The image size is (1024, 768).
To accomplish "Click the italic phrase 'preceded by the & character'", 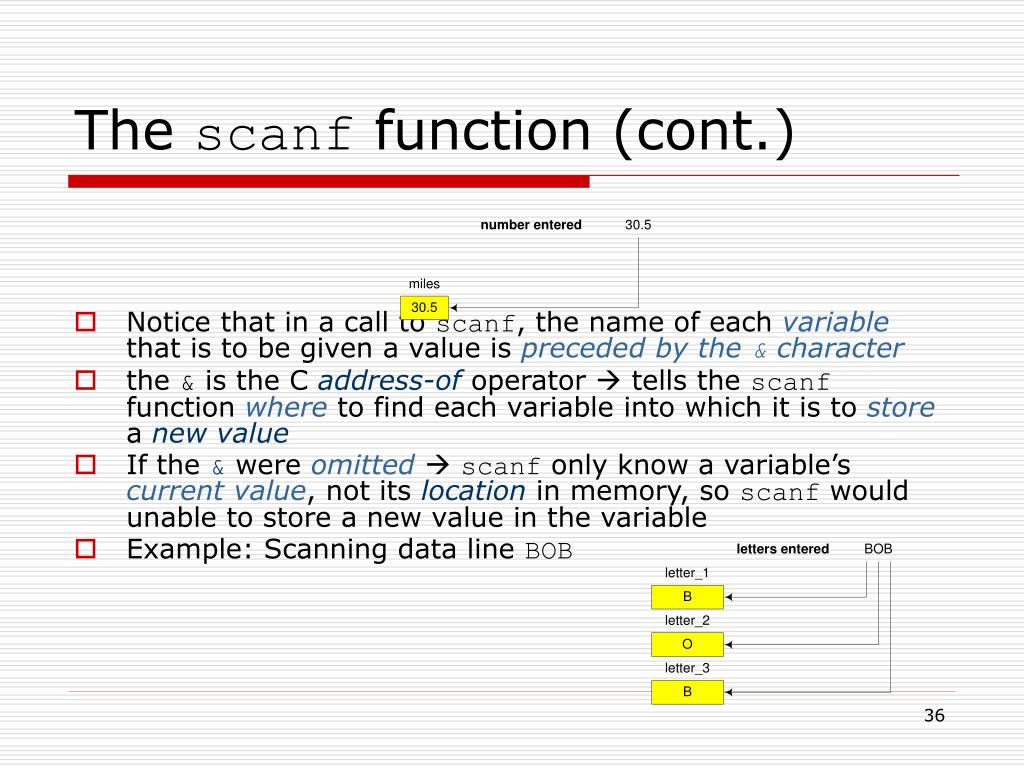I will tap(712, 349).
